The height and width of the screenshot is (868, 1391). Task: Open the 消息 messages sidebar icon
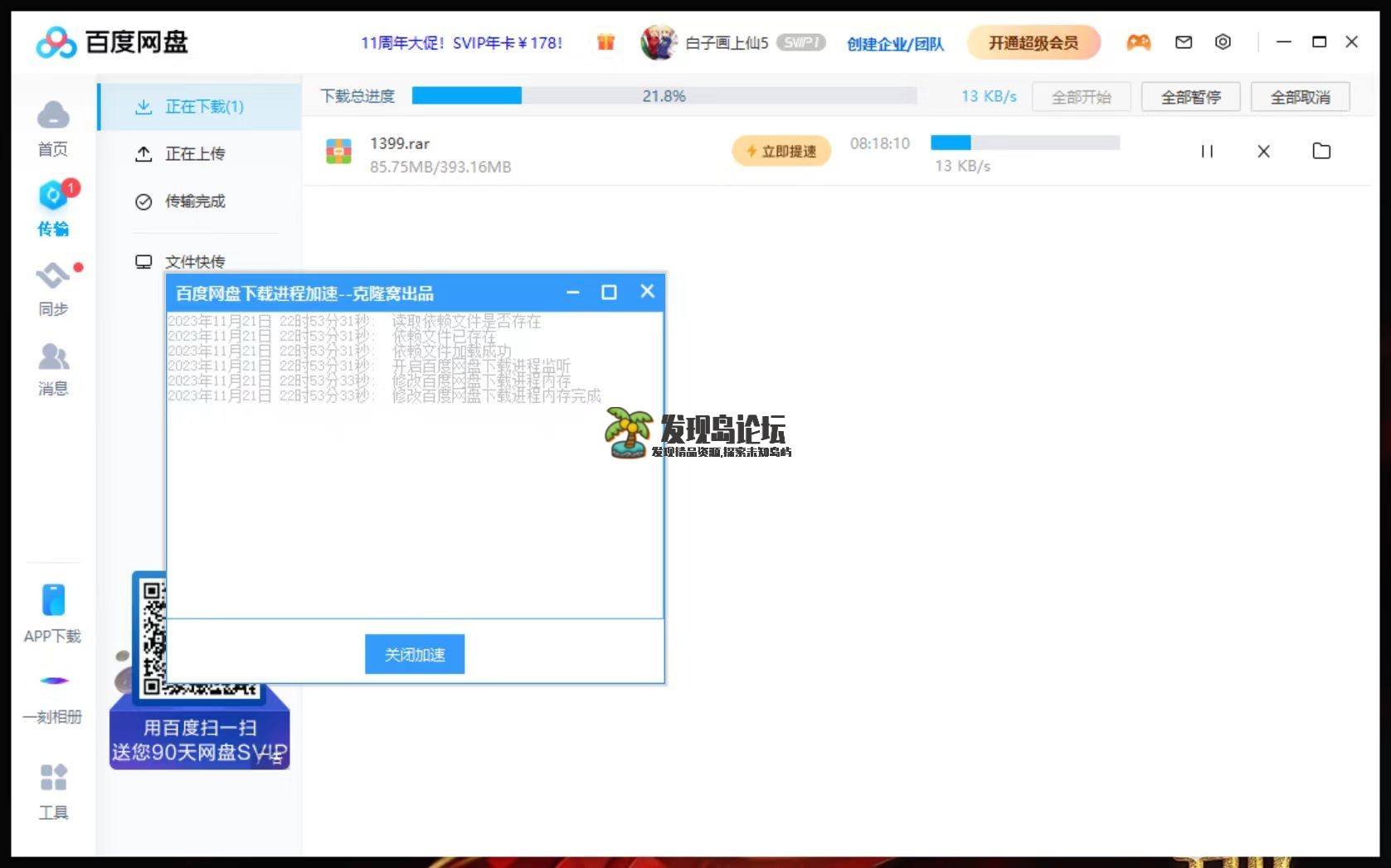tap(53, 357)
